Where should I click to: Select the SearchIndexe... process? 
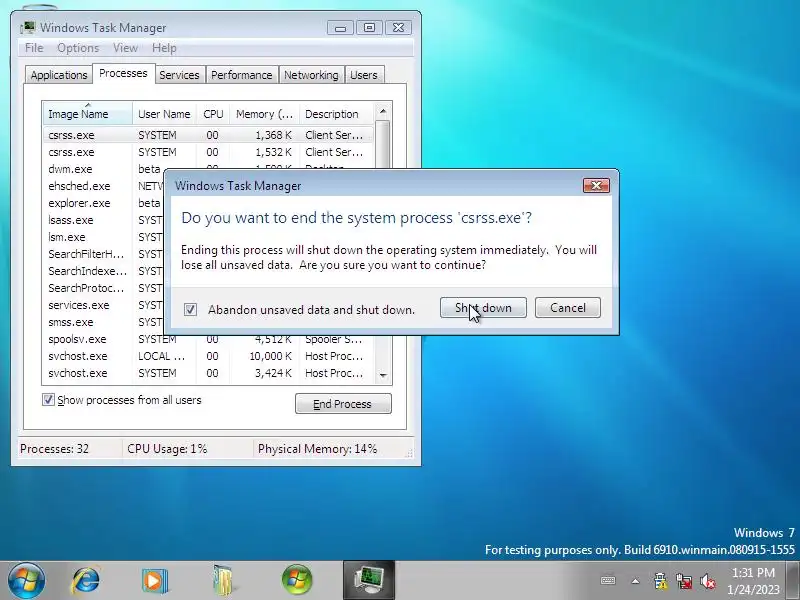point(104,271)
